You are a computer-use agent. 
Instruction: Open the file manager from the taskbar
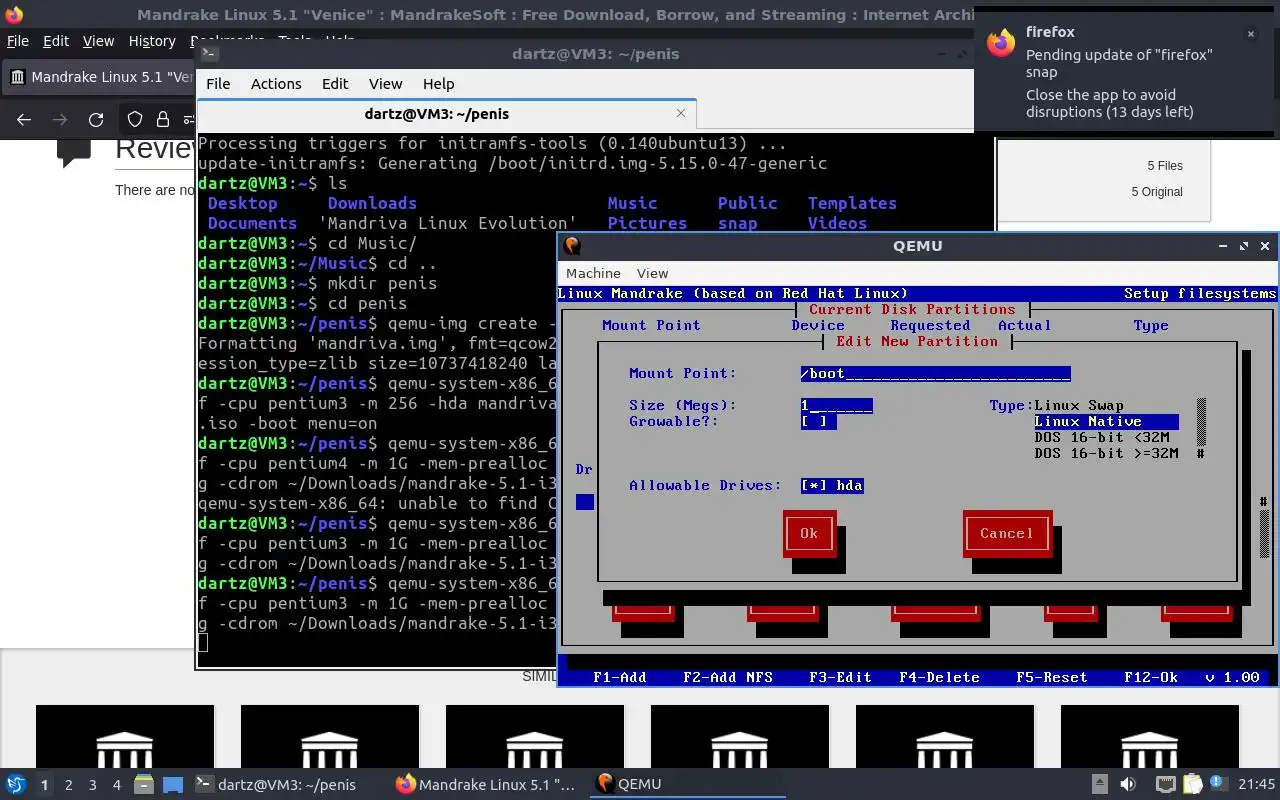pos(143,784)
